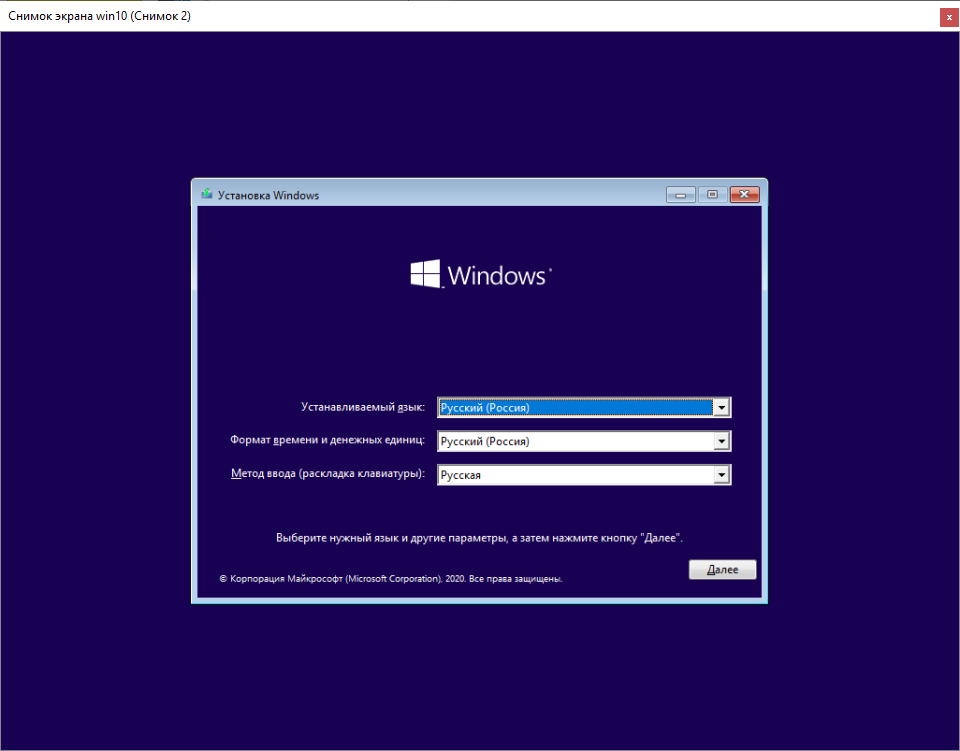960x751 pixels.
Task: Click the Выберите нужный язык instruction text
Action: [479, 538]
